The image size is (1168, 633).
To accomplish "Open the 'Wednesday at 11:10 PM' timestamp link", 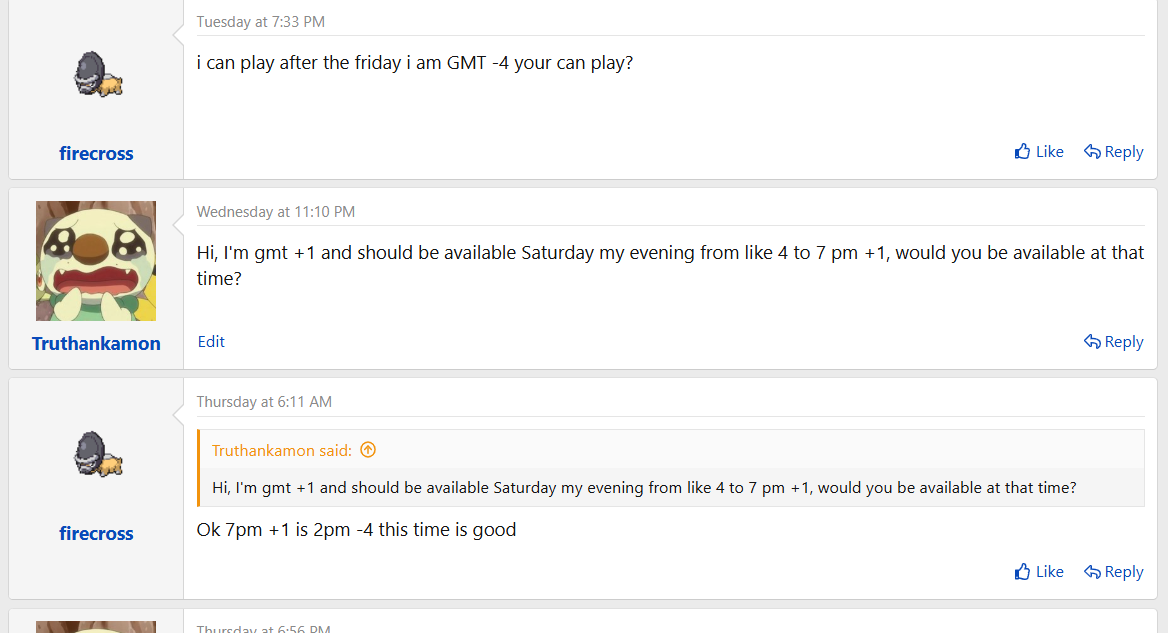I will click(x=275, y=212).
